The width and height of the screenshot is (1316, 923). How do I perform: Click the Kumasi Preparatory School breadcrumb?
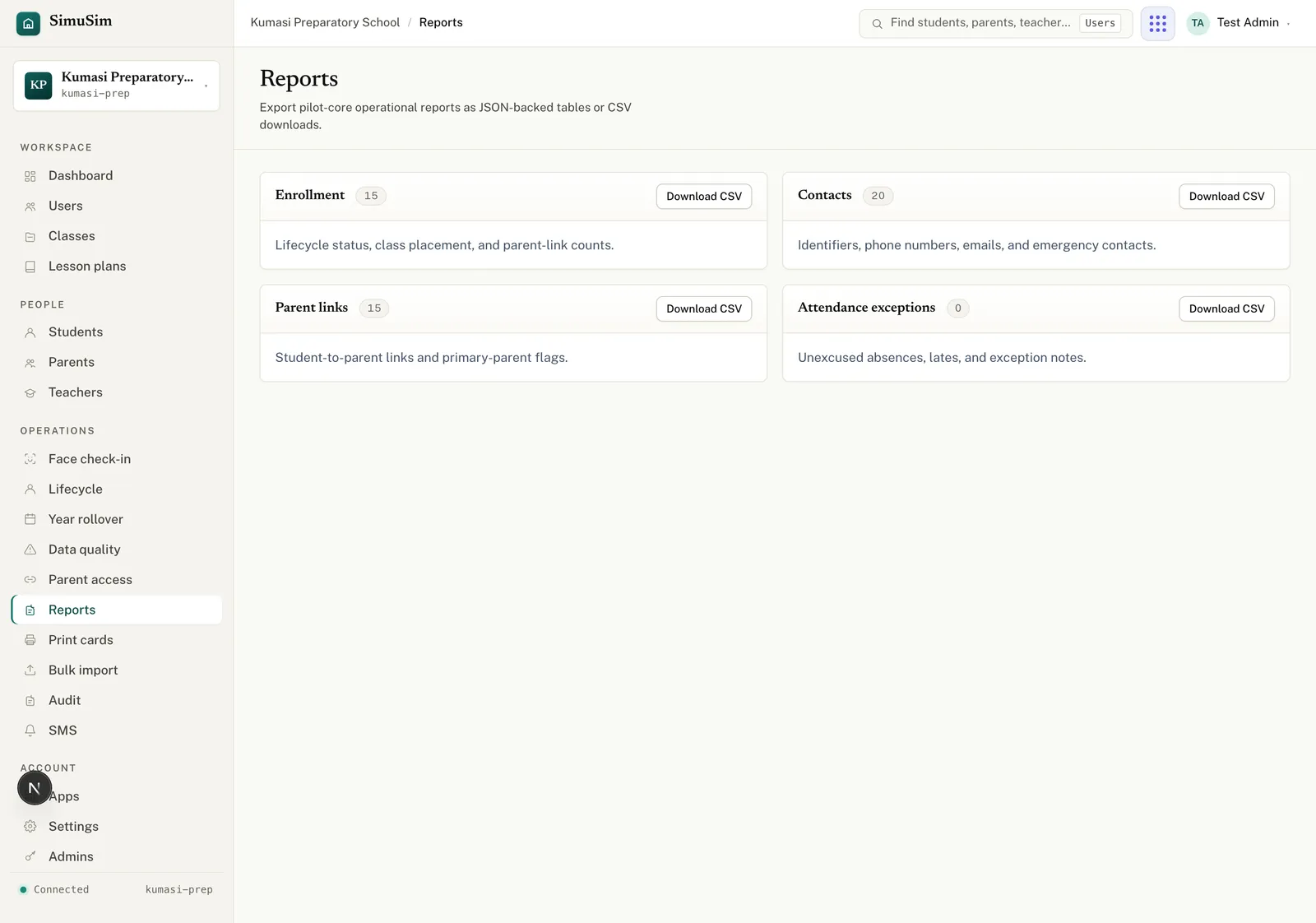coord(325,23)
